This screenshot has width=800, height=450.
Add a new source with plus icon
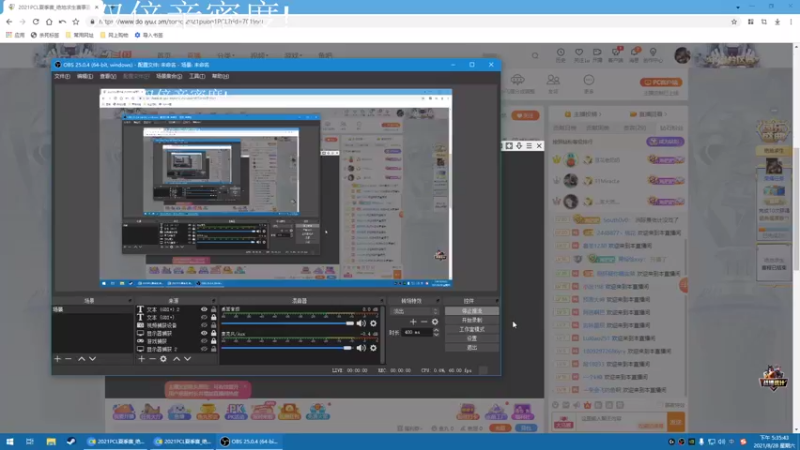(x=141, y=359)
